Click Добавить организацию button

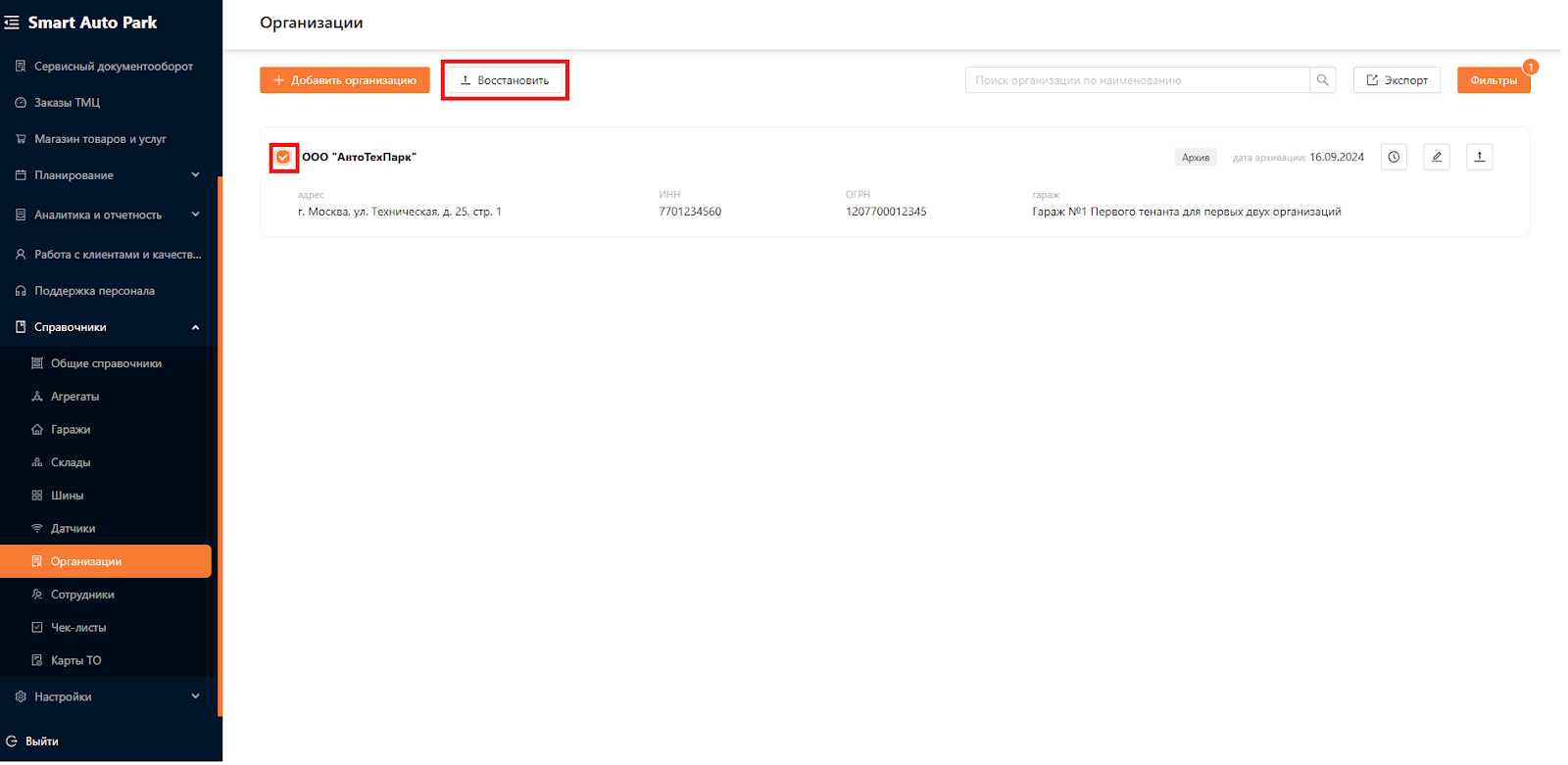point(344,80)
